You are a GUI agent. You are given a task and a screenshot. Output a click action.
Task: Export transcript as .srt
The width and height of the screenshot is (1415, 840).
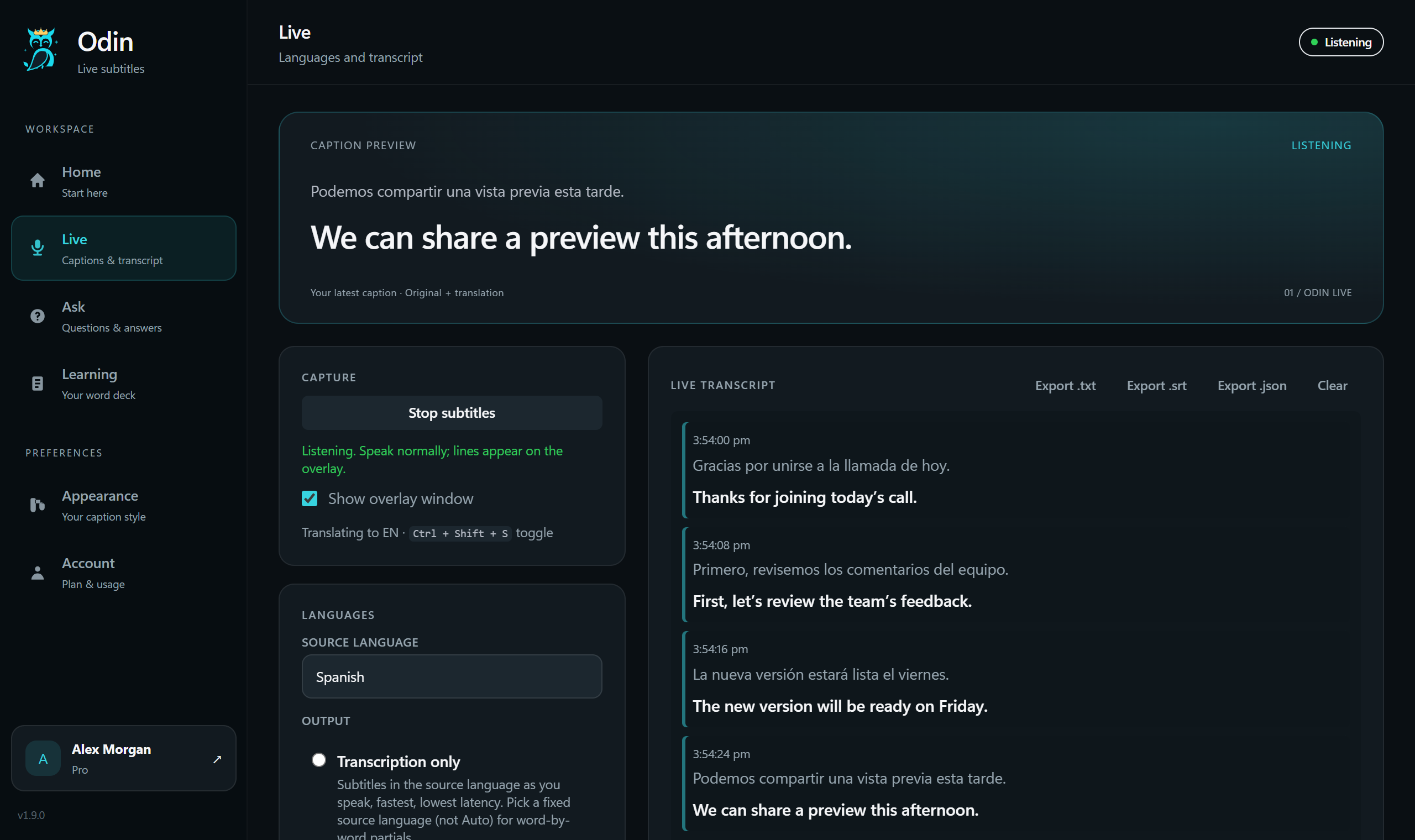pos(1156,386)
